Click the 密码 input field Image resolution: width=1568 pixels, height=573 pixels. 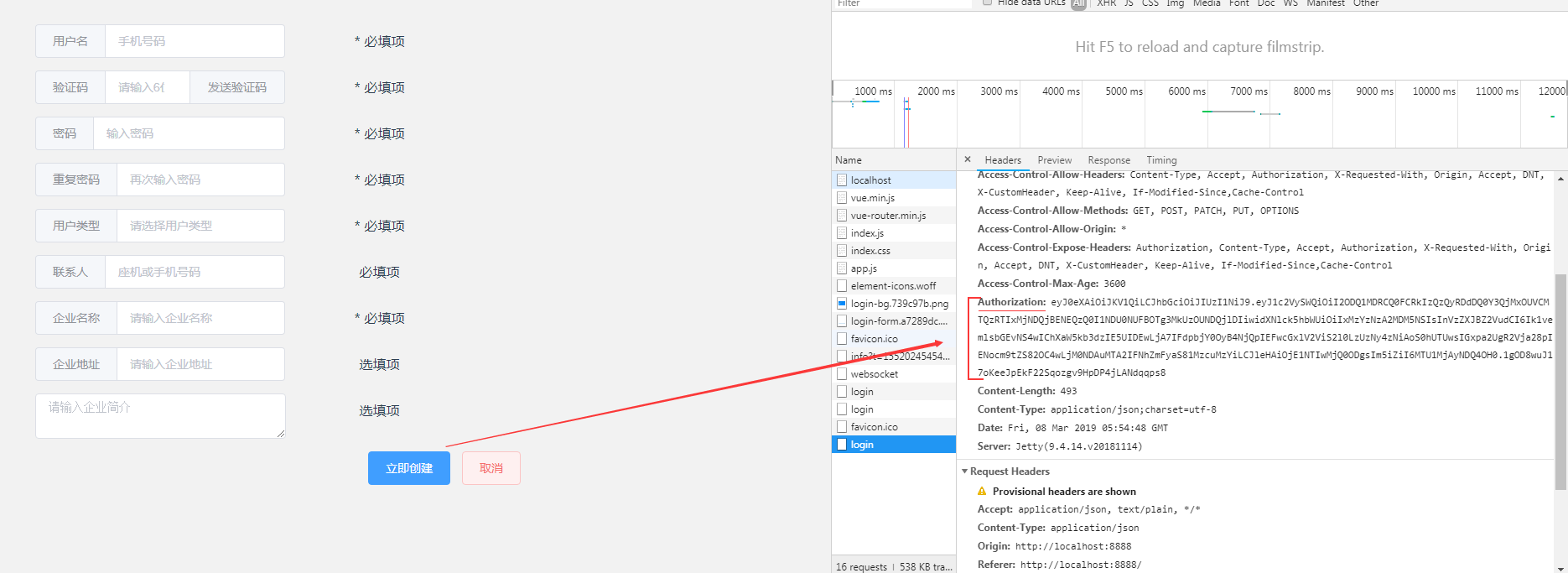[x=190, y=133]
